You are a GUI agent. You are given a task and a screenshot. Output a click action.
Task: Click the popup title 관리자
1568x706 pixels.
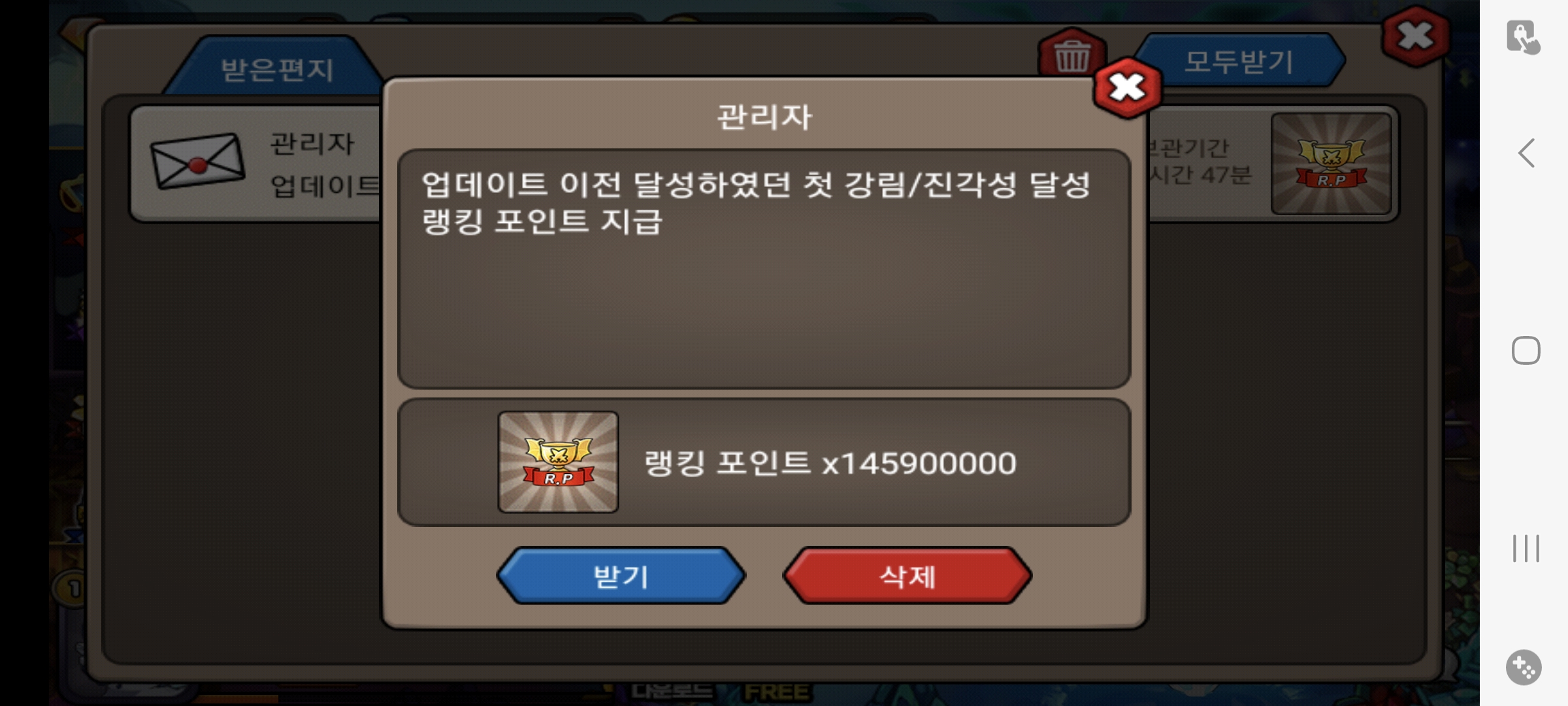764,117
